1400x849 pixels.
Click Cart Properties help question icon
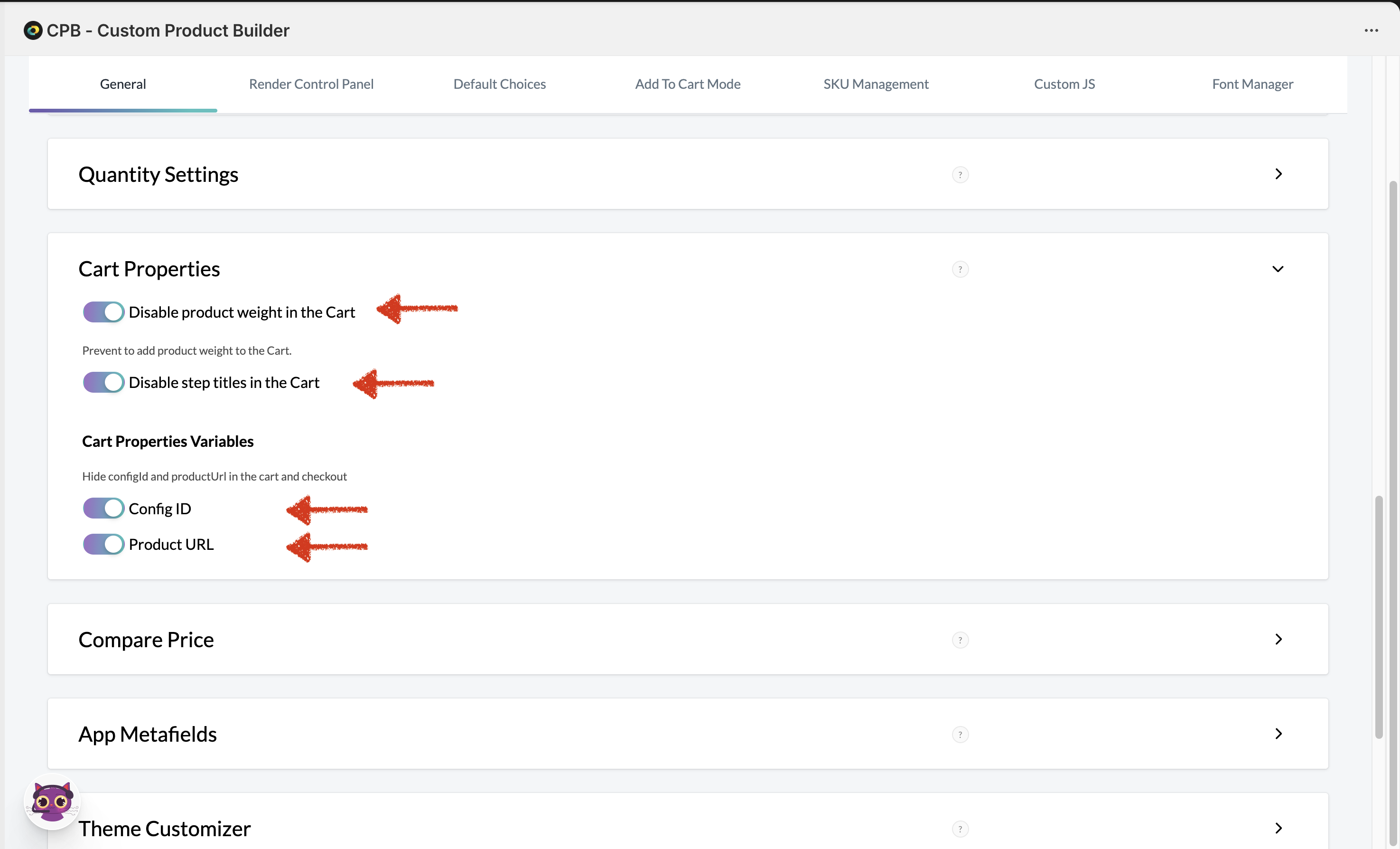click(960, 269)
